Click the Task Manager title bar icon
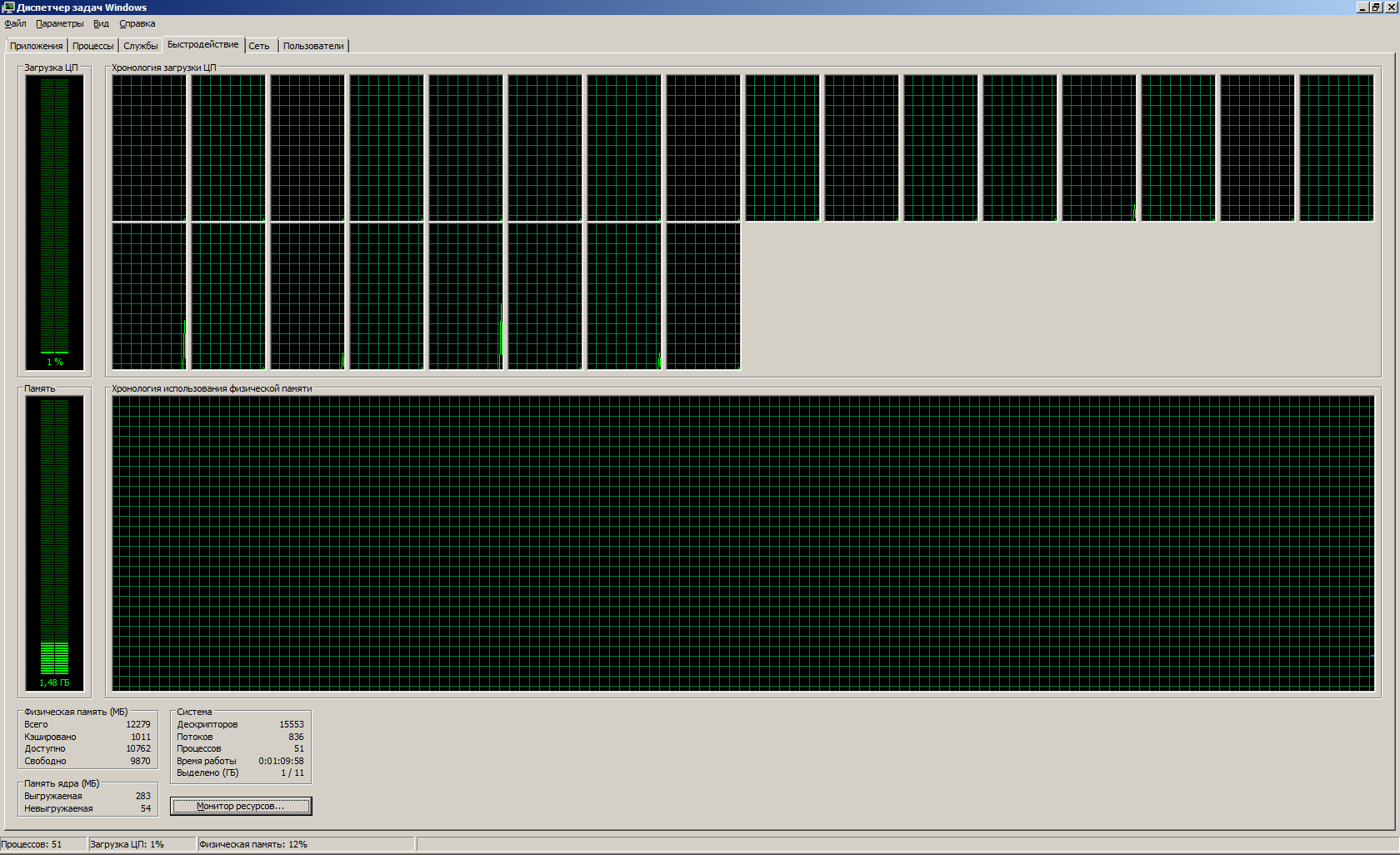Viewport: 1400px width, 855px height. coord(8,7)
